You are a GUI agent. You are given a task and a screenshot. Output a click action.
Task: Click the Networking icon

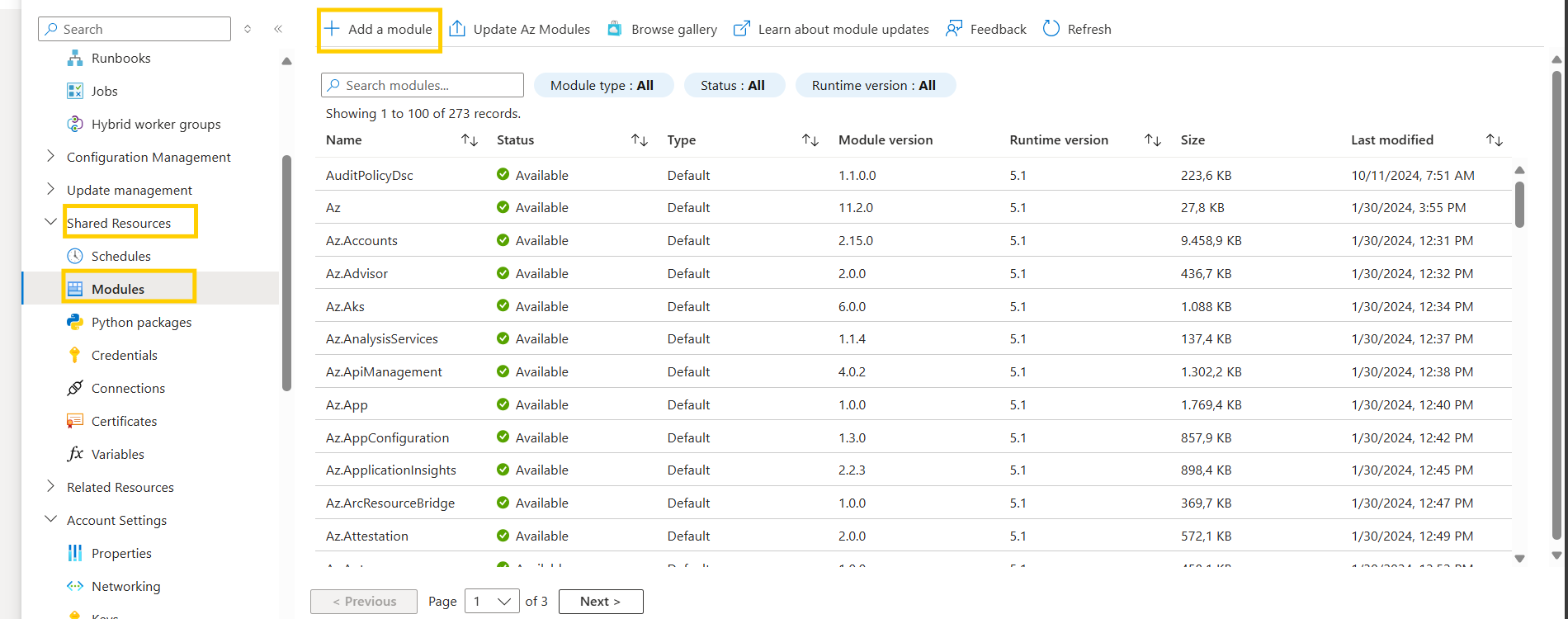pos(75,586)
